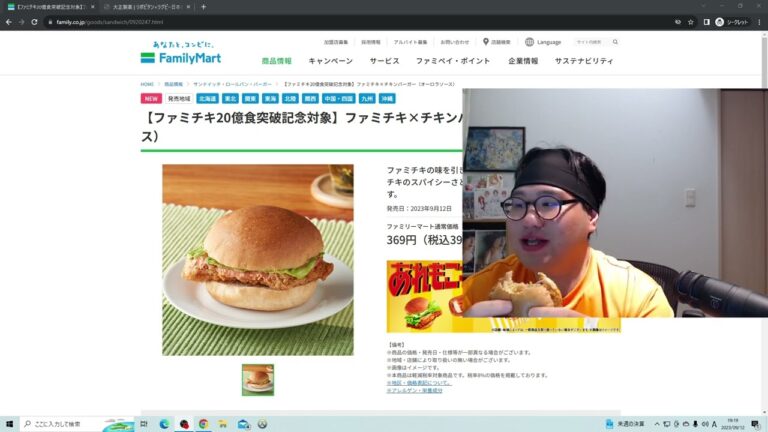This screenshot has height=432, width=768.
Task: Open サービス navigation menu
Action: click(384, 61)
